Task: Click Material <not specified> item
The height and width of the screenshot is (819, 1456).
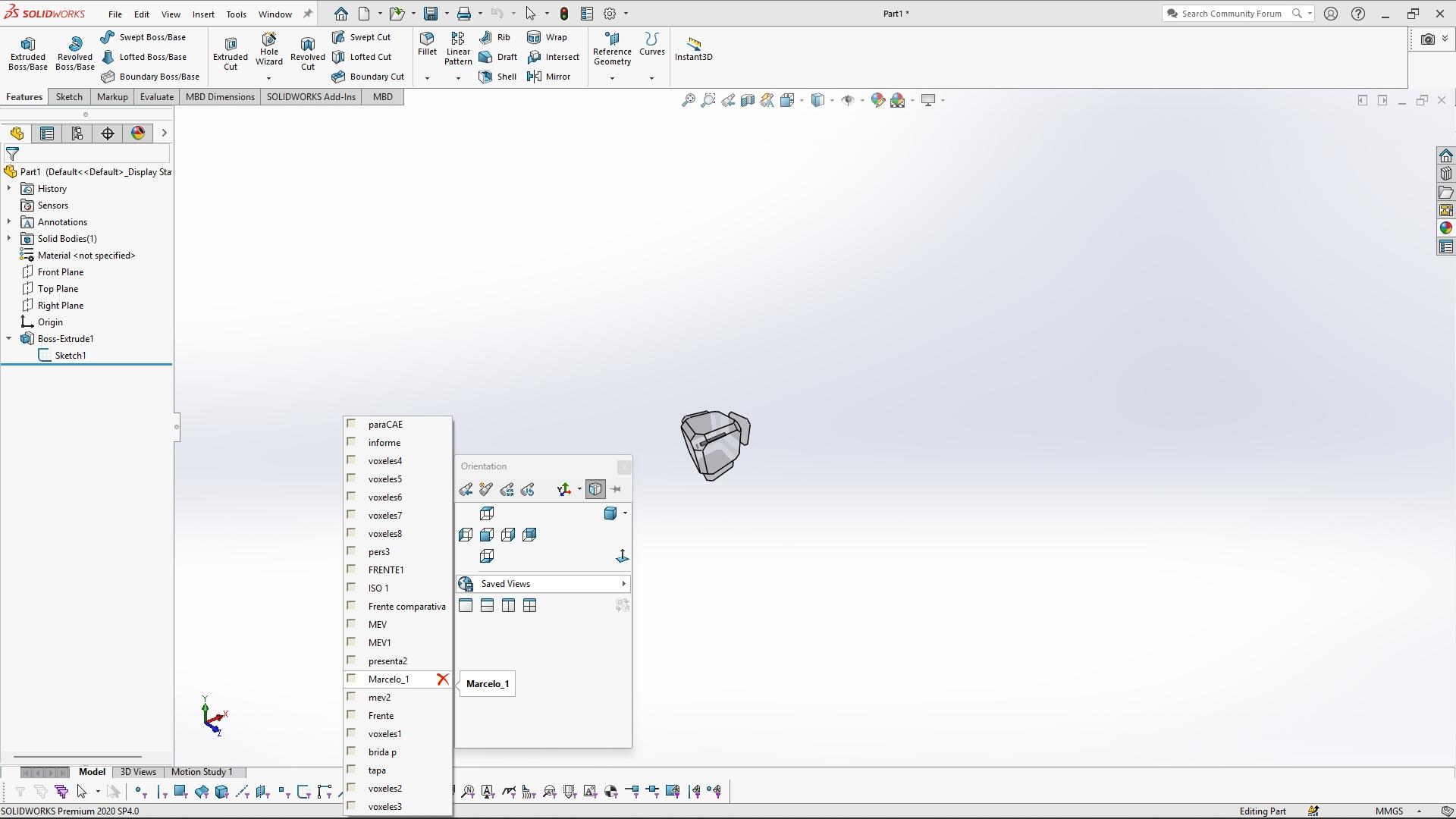Action: [86, 256]
